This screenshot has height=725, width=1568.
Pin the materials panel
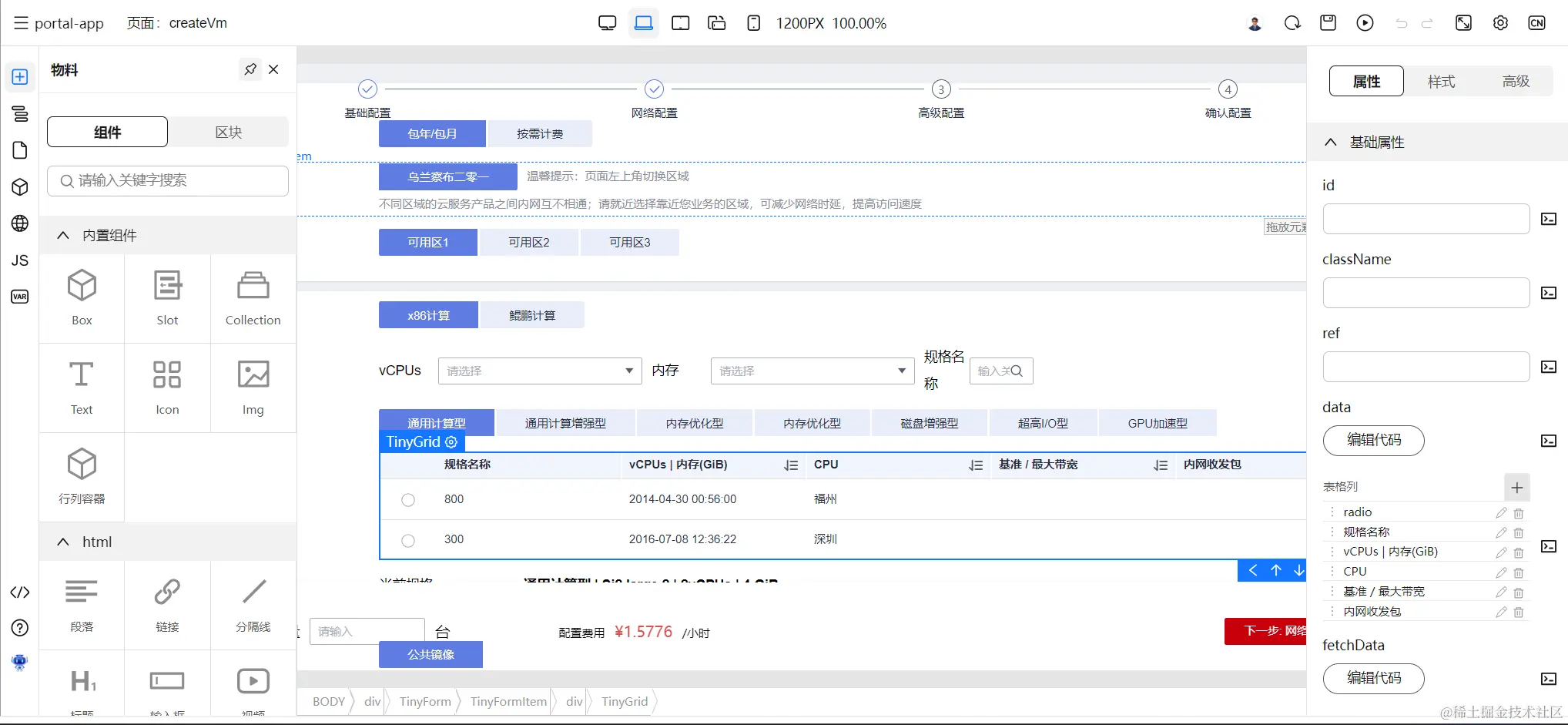pyautogui.click(x=250, y=69)
